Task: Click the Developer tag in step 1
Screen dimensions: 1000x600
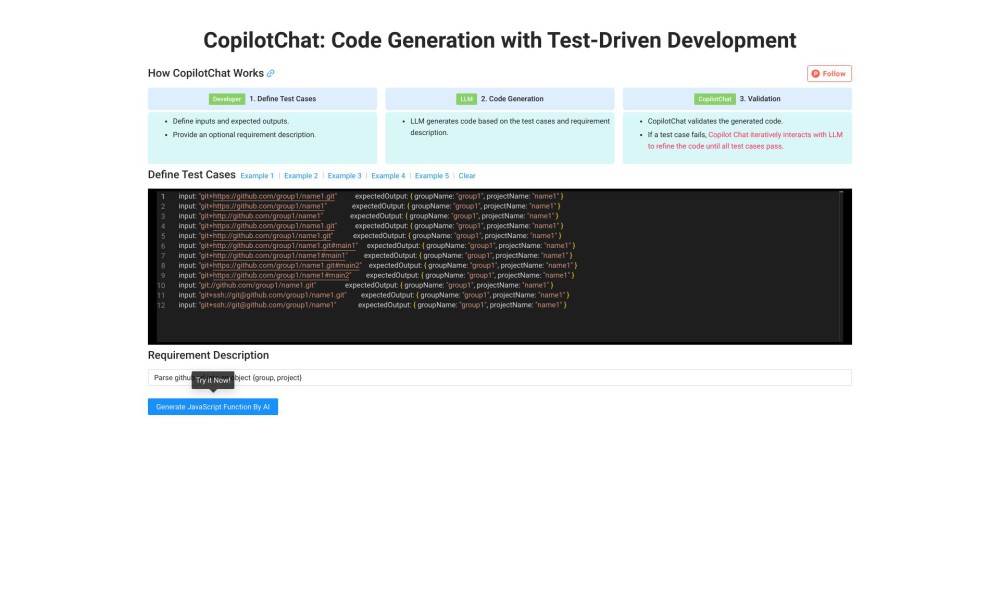Action: click(227, 99)
